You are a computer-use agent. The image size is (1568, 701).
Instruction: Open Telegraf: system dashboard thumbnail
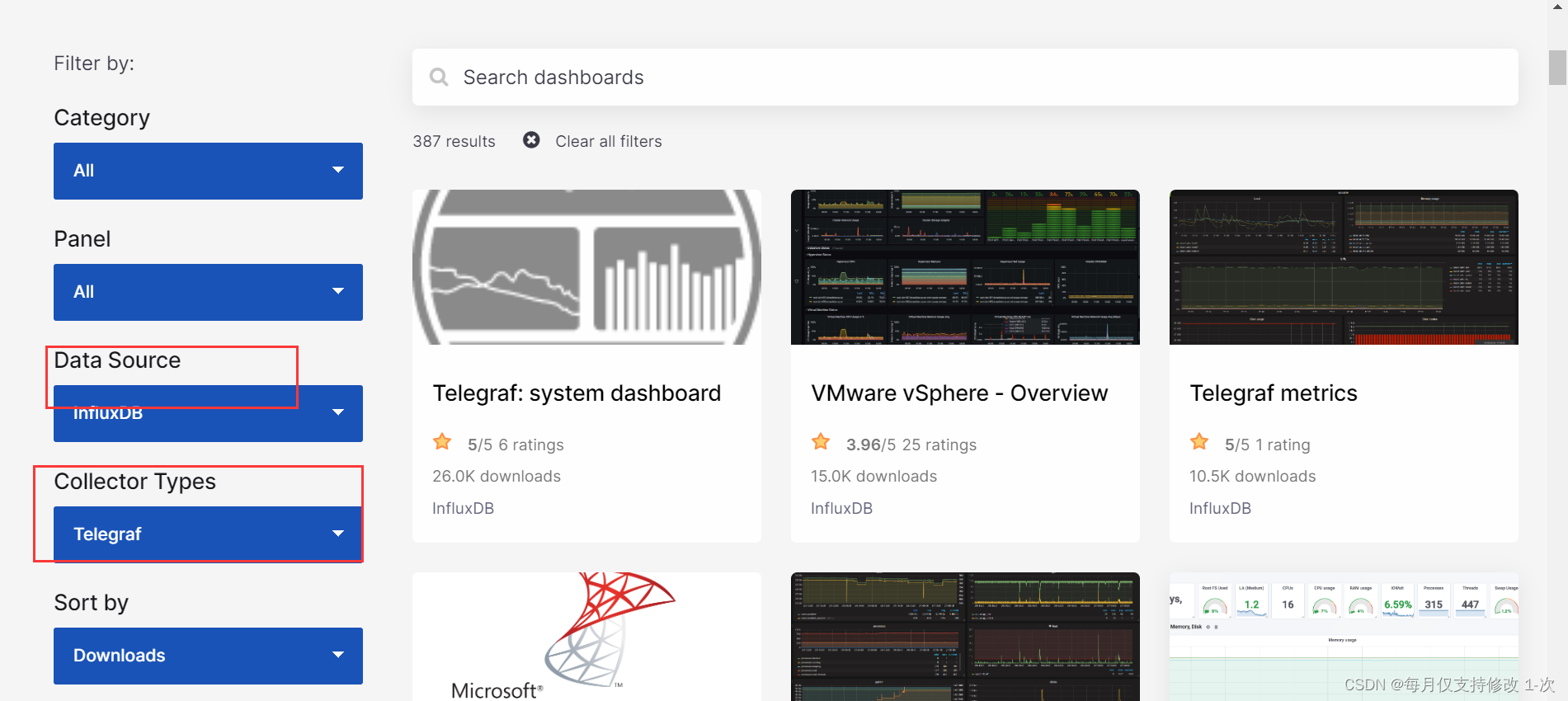tap(586, 267)
